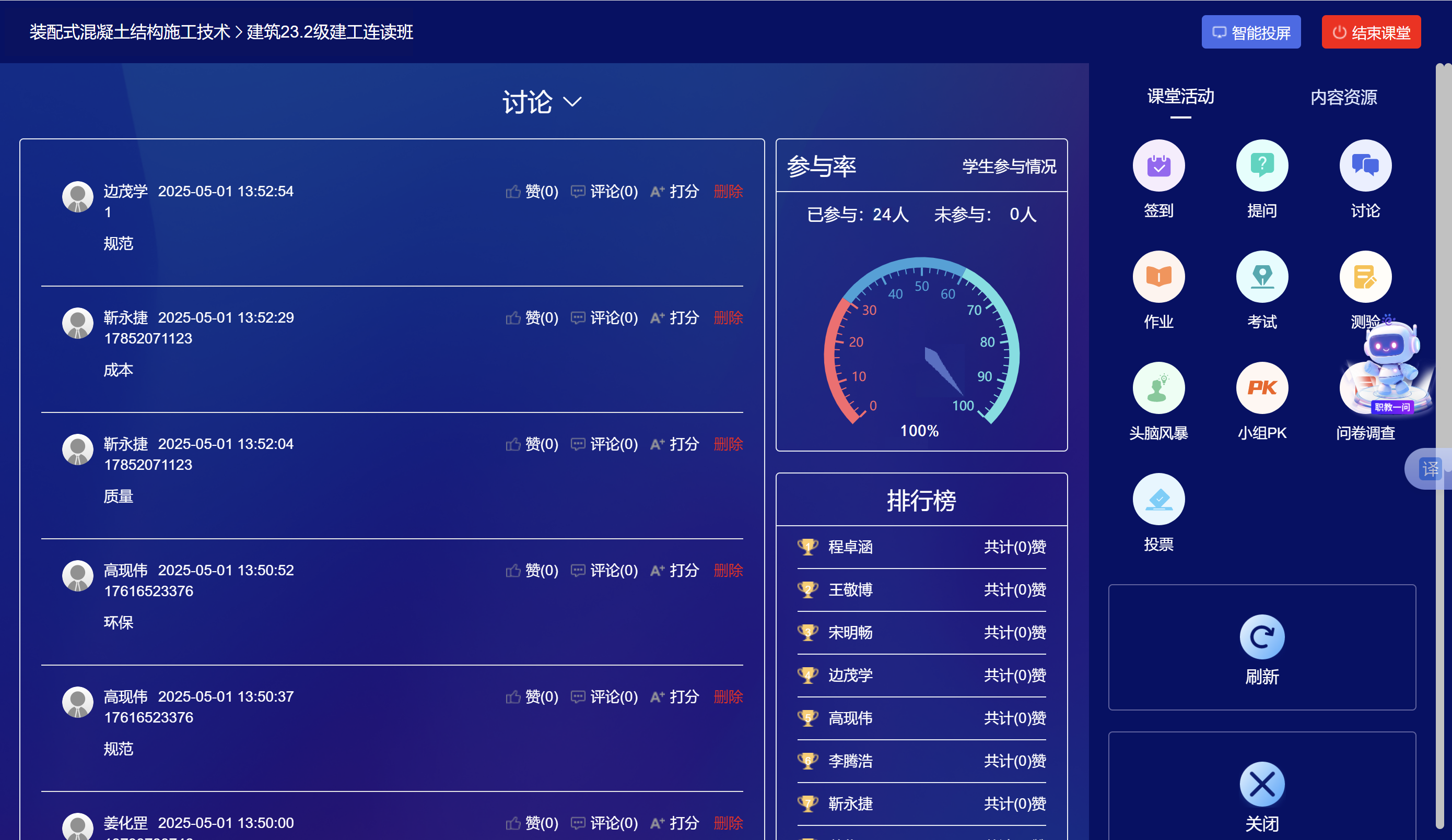Delete 靳永捷's 13:52:04 post
Viewport: 1452px width, 840px height.
(728, 444)
